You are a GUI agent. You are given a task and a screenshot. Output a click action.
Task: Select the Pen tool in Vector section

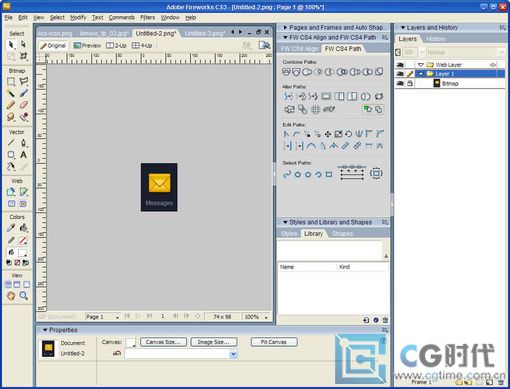click(23, 143)
